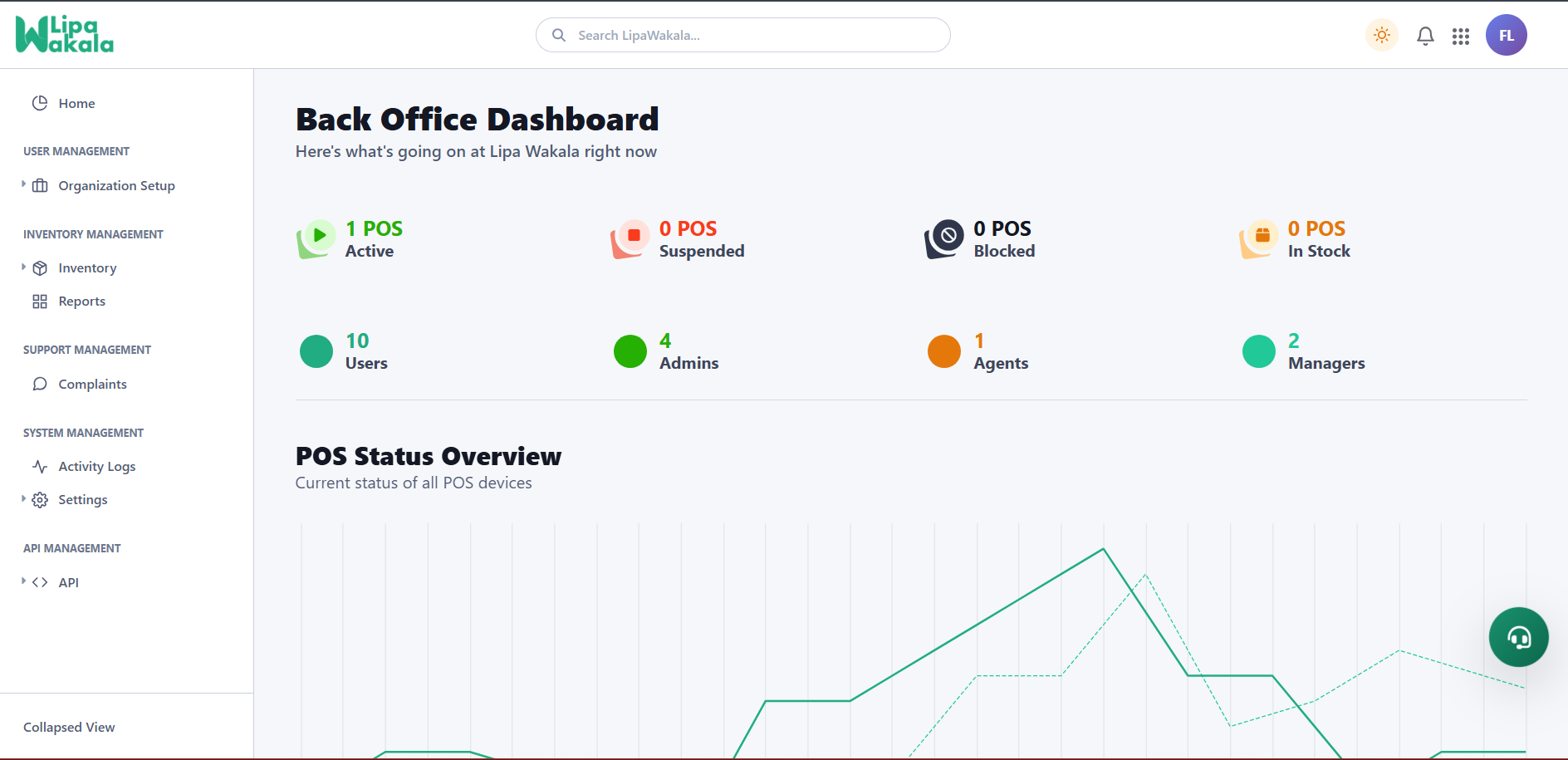Open the support headset chat button
The width and height of the screenshot is (1568, 760).
(1519, 637)
